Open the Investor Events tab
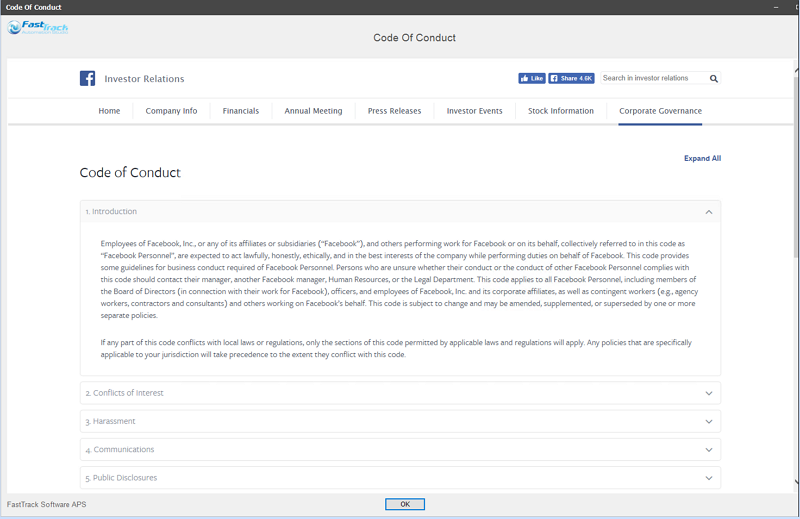800x519 pixels. click(474, 111)
